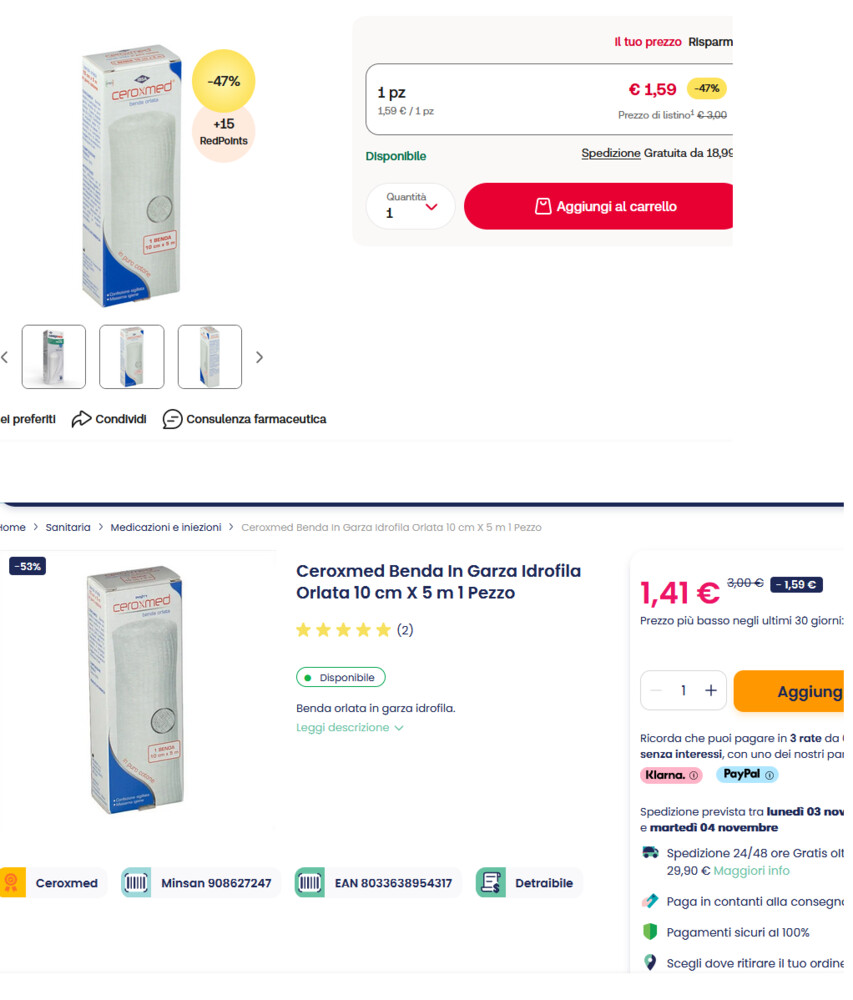Click the Detraibile receipt icon
The width and height of the screenshot is (853, 1000).
[490, 883]
